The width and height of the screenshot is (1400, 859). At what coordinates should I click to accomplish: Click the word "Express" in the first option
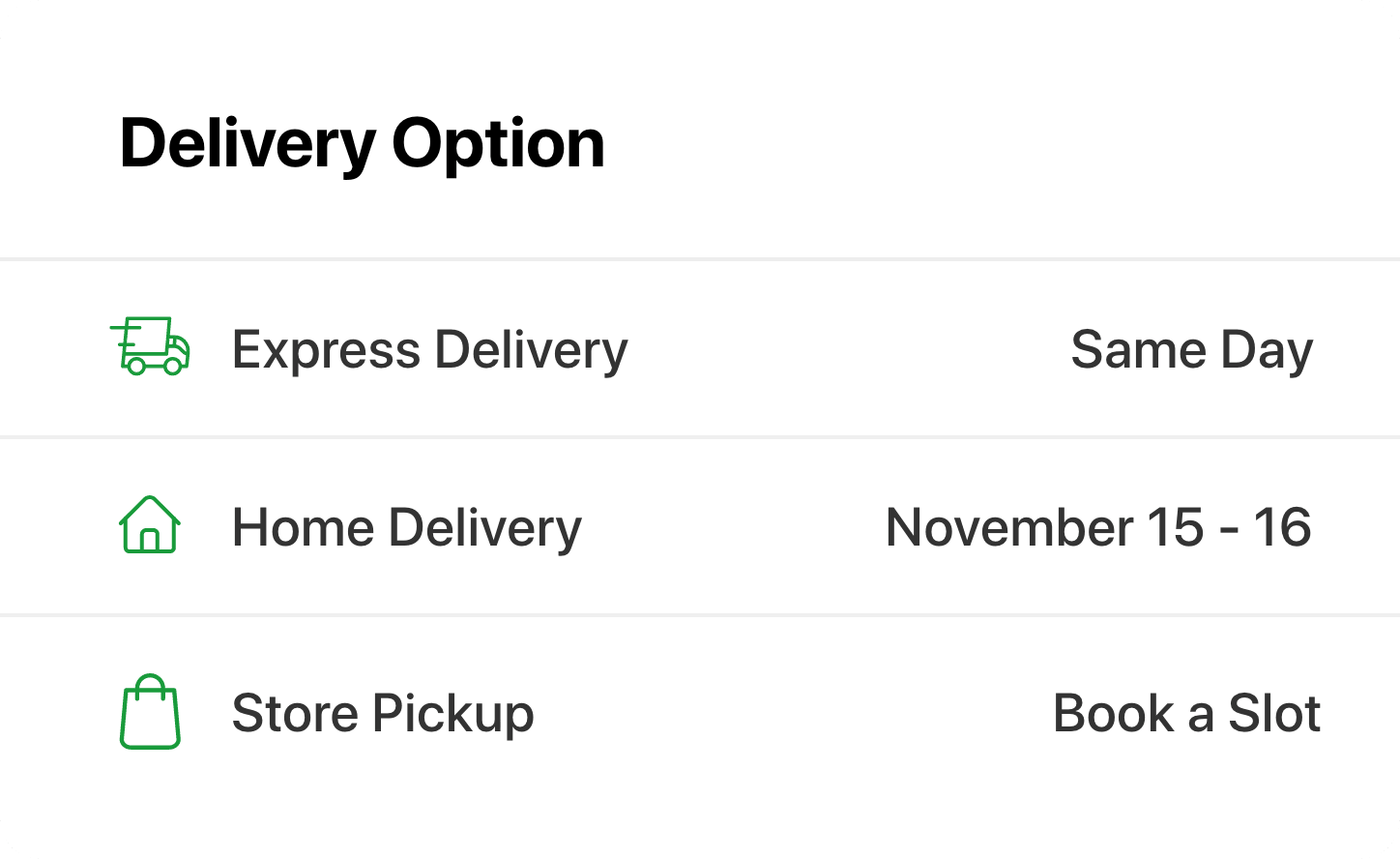click(x=326, y=349)
